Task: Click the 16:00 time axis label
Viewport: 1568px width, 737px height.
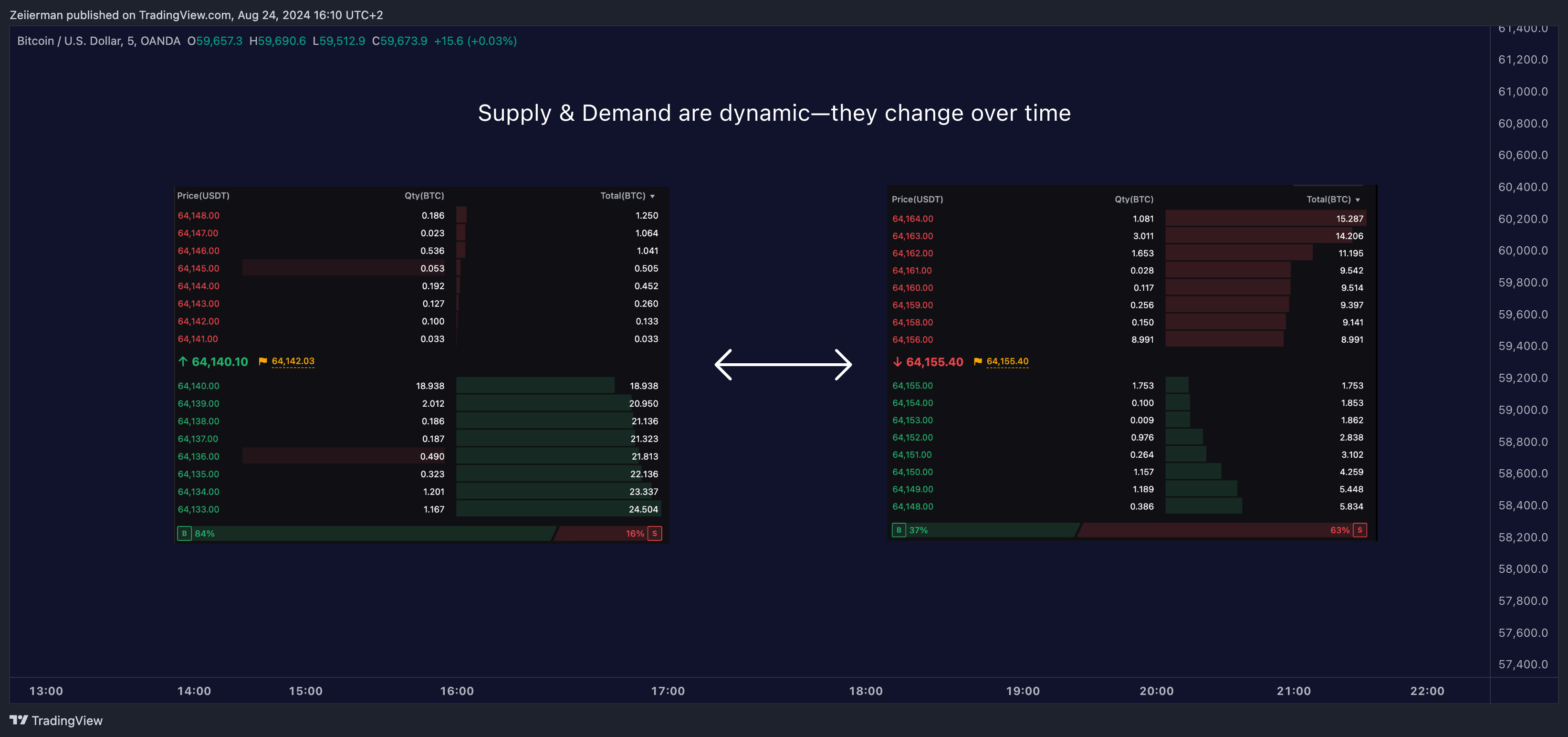Action: click(x=457, y=691)
